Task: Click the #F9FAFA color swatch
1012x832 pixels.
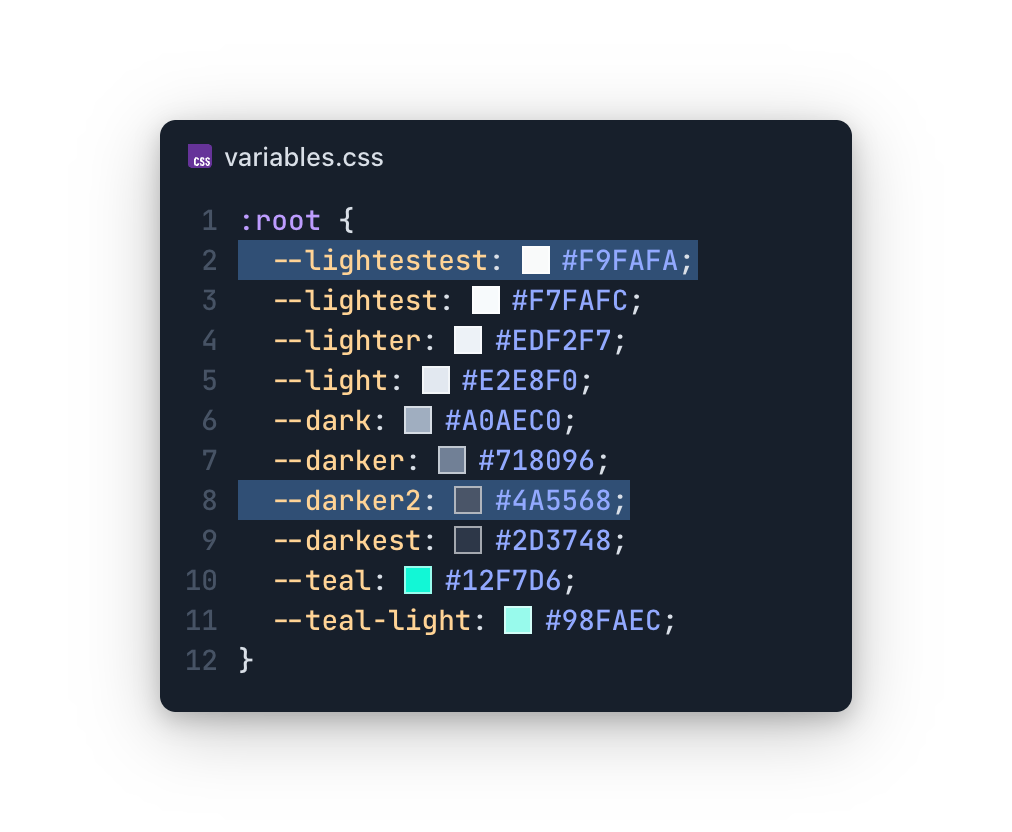Action: 536,260
